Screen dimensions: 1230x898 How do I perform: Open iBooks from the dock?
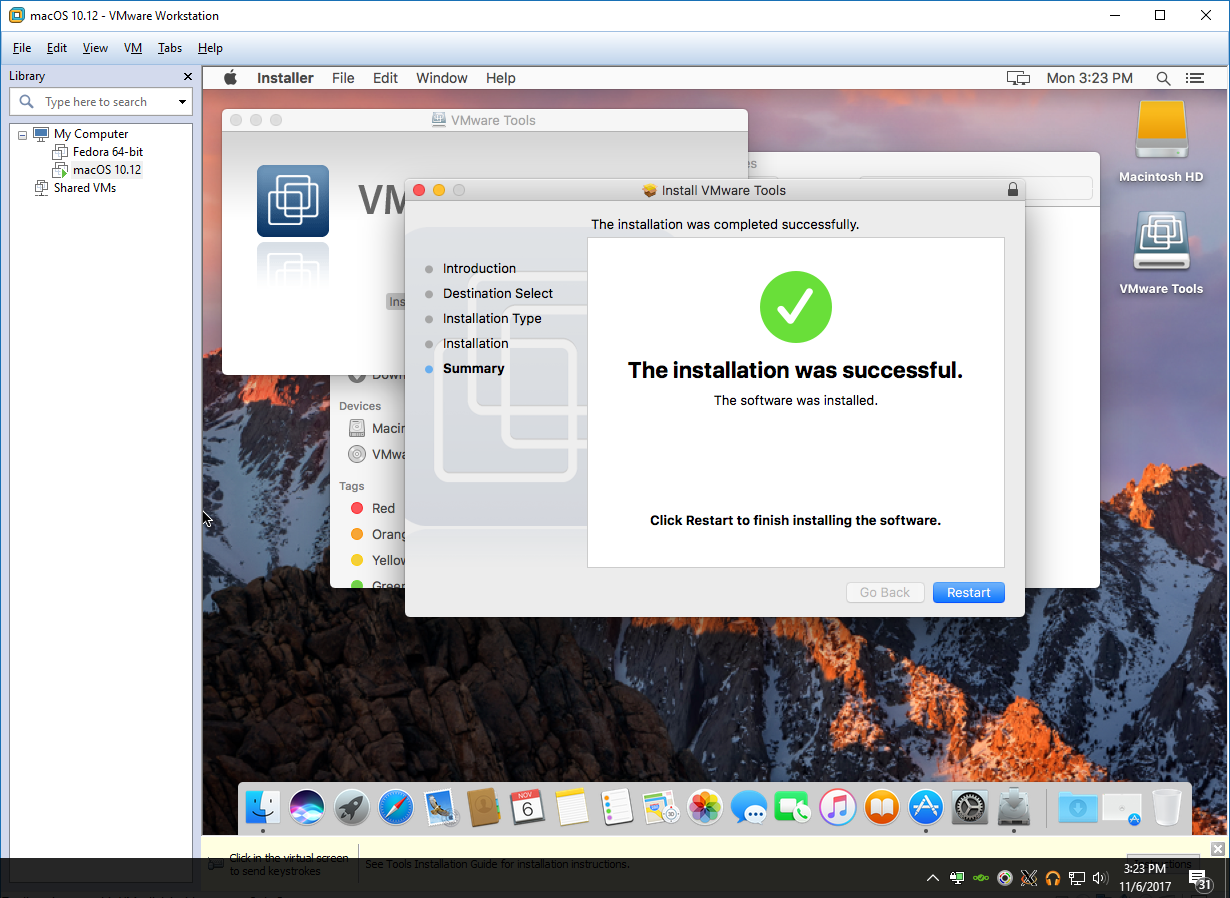tap(881, 806)
